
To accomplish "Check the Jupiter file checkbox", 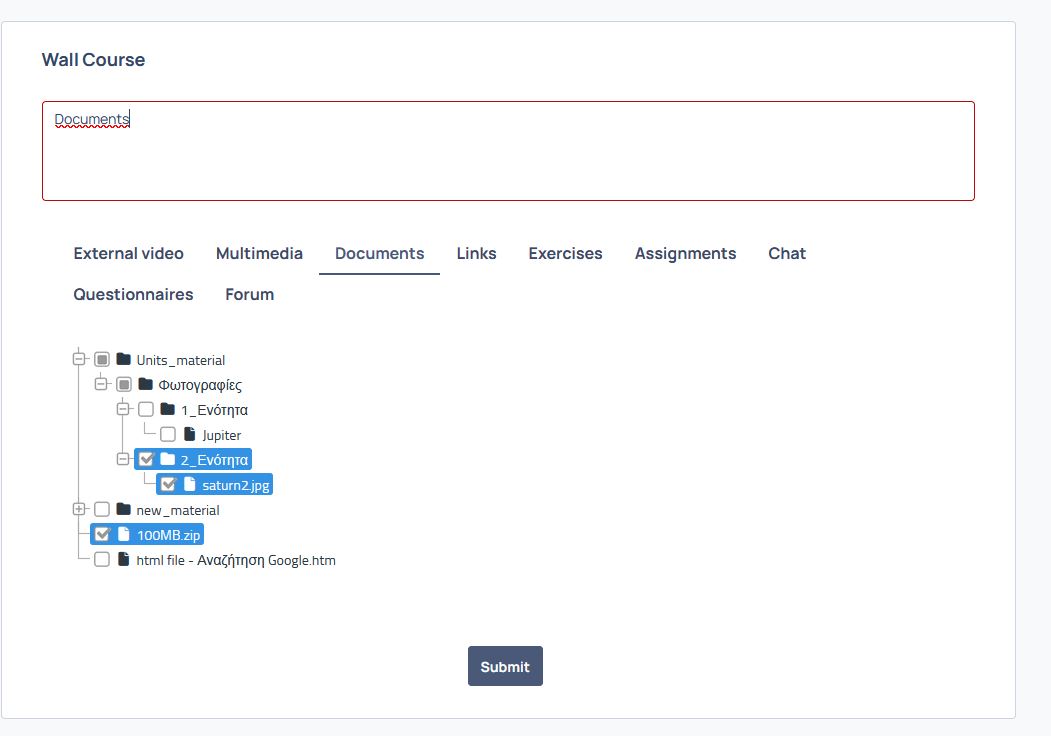I will (168, 434).
